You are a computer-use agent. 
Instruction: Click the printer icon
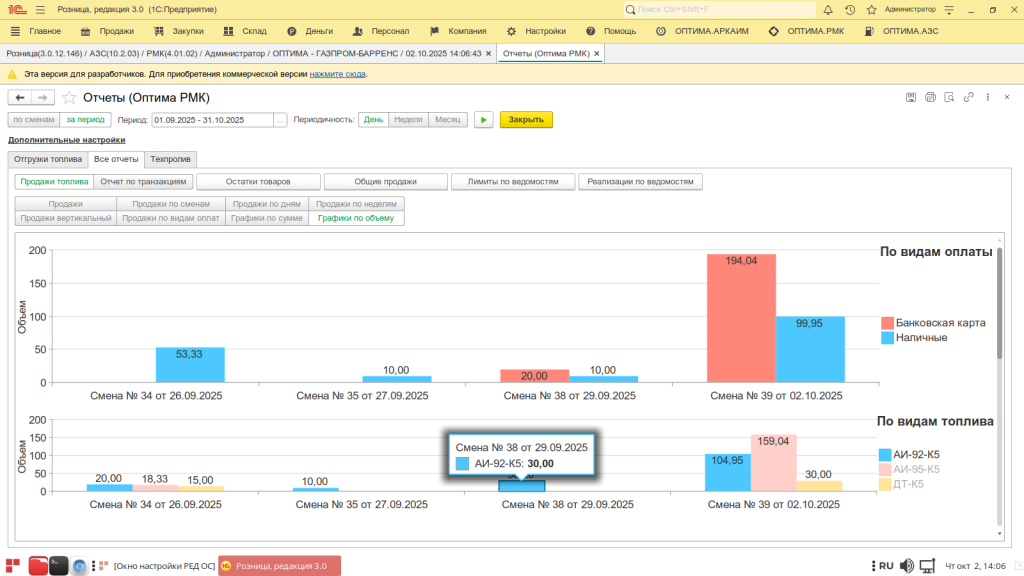(930, 97)
